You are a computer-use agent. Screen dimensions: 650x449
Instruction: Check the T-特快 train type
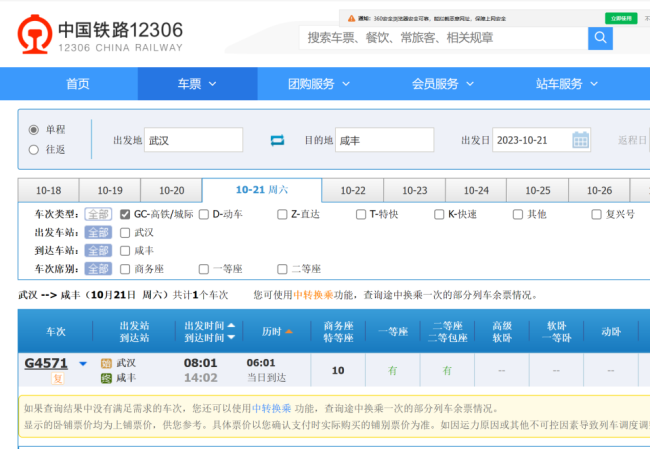pyautogui.click(x=361, y=214)
